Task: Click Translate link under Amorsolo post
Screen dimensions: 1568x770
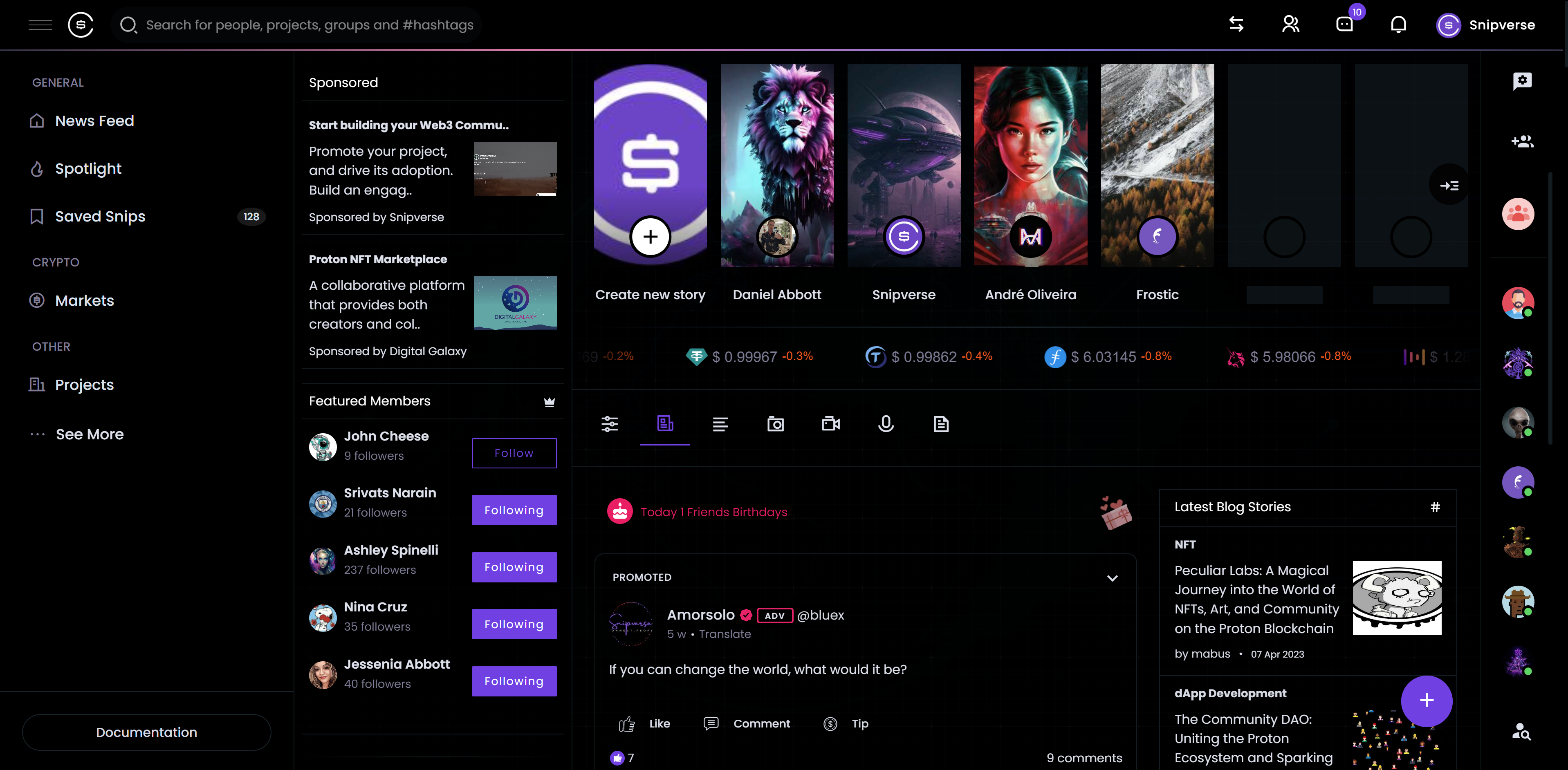Action: pyautogui.click(x=725, y=633)
